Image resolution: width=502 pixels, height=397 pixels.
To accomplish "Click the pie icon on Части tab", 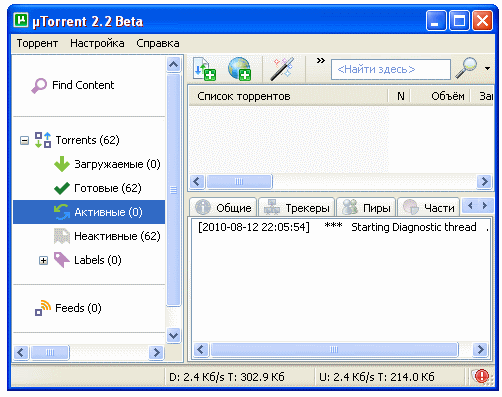I will pos(410,207).
